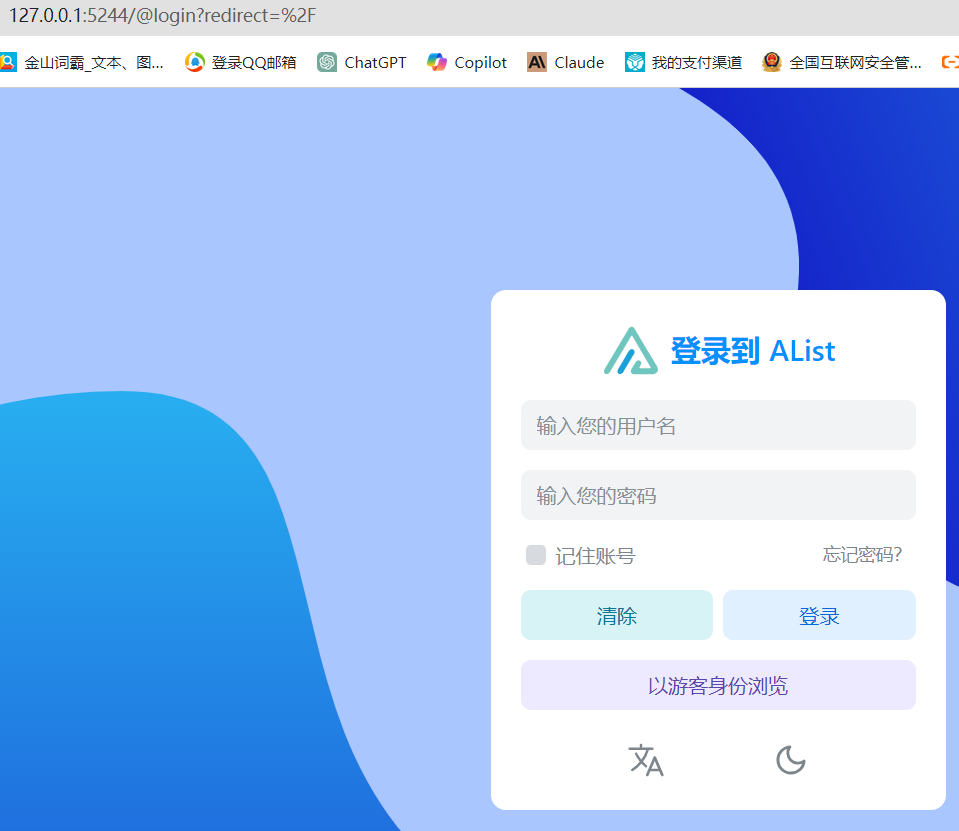Open the 登录QQ邮箱 bookmark
This screenshot has height=831, width=959.
[x=241, y=62]
